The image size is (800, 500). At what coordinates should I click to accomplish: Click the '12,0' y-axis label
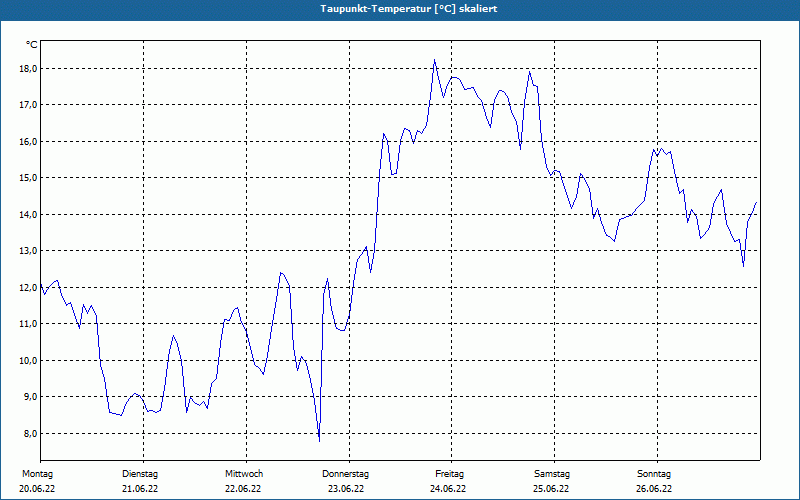[x=28, y=287]
